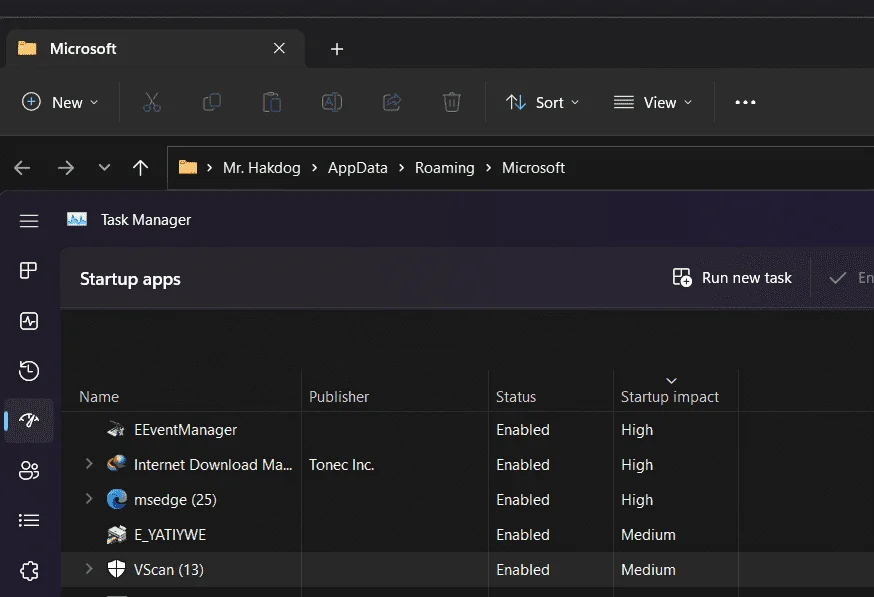Open Services page in Task Manager sidebar

(x=29, y=571)
